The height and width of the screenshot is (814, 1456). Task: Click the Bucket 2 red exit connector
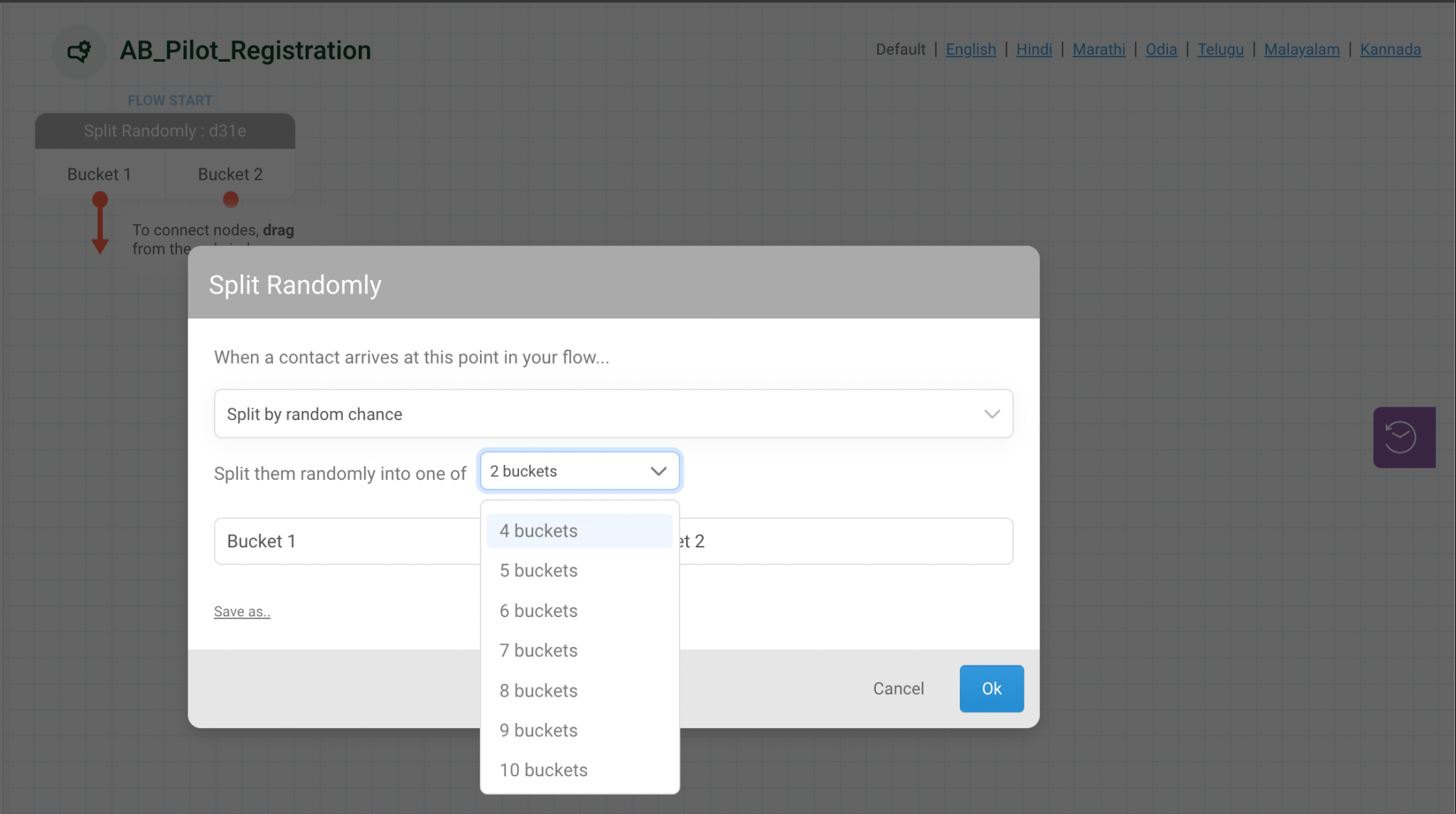(x=230, y=200)
